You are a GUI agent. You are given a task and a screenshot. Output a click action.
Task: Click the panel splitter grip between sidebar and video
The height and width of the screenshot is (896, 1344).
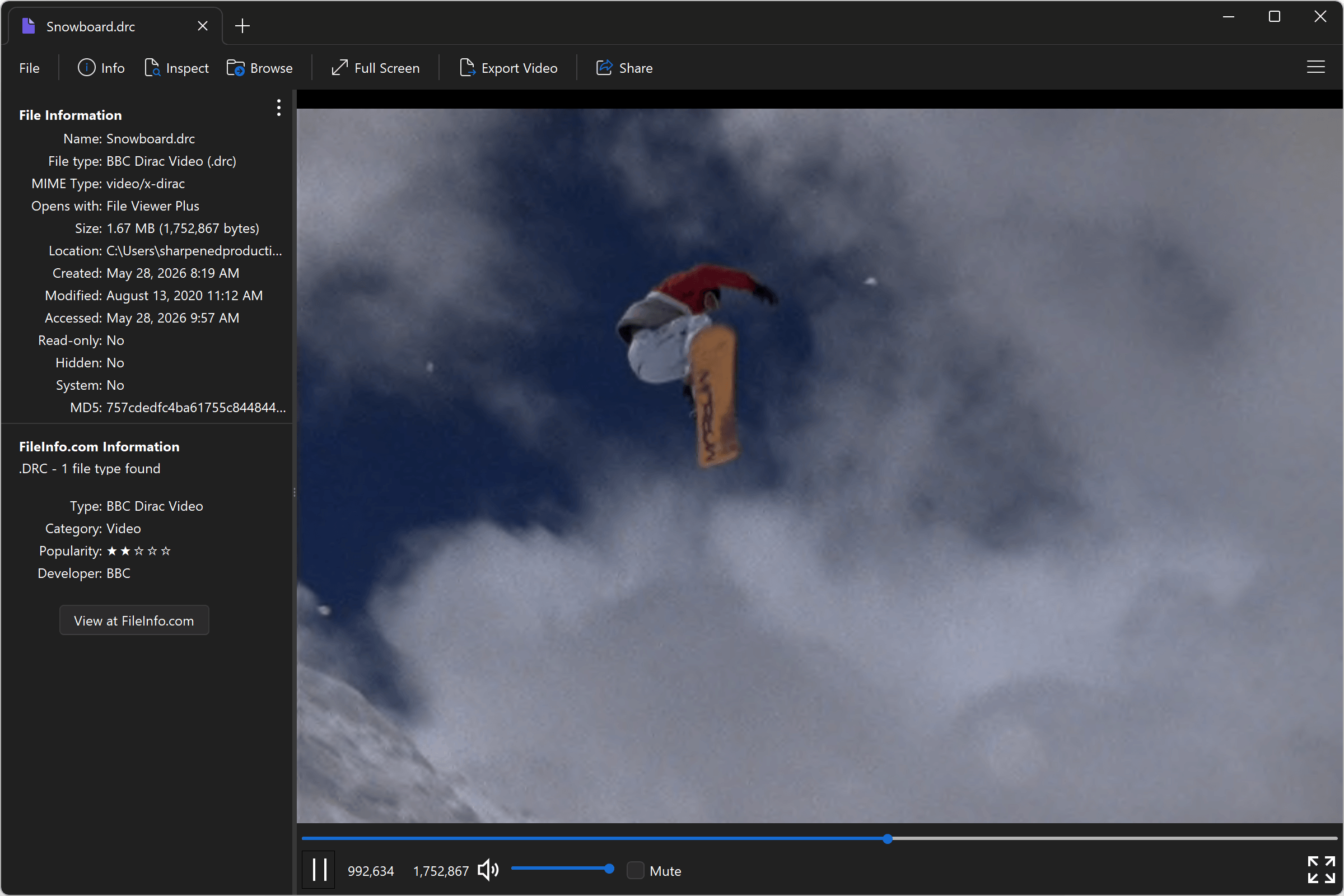295,492
